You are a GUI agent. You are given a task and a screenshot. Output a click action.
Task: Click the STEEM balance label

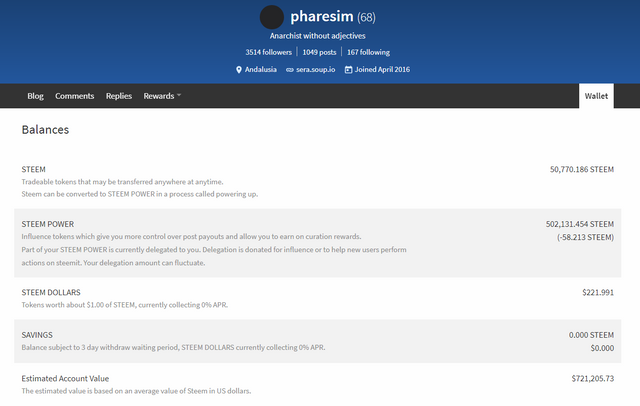pos(33,169)
